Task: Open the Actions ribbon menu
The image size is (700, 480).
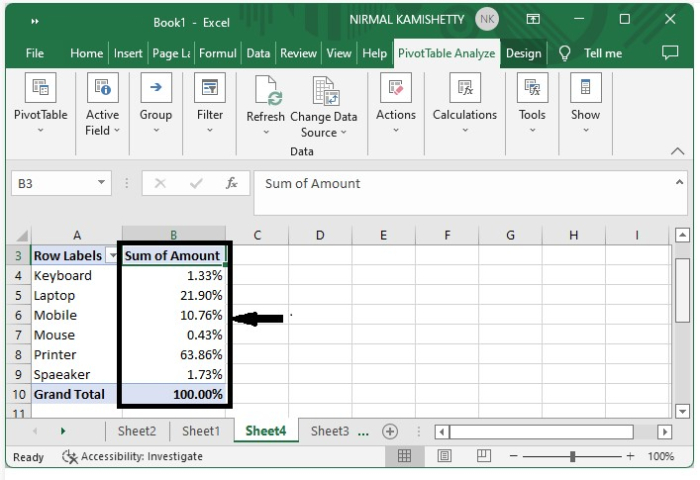Action: pos(396,104)
